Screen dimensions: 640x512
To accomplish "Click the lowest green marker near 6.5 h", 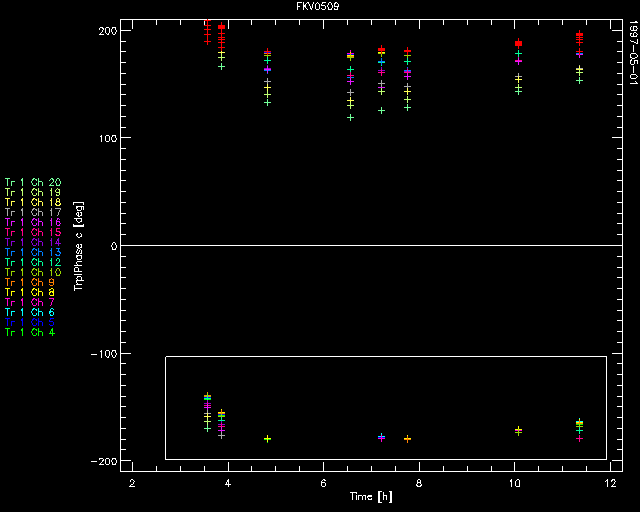I will [x=350, y=117].
